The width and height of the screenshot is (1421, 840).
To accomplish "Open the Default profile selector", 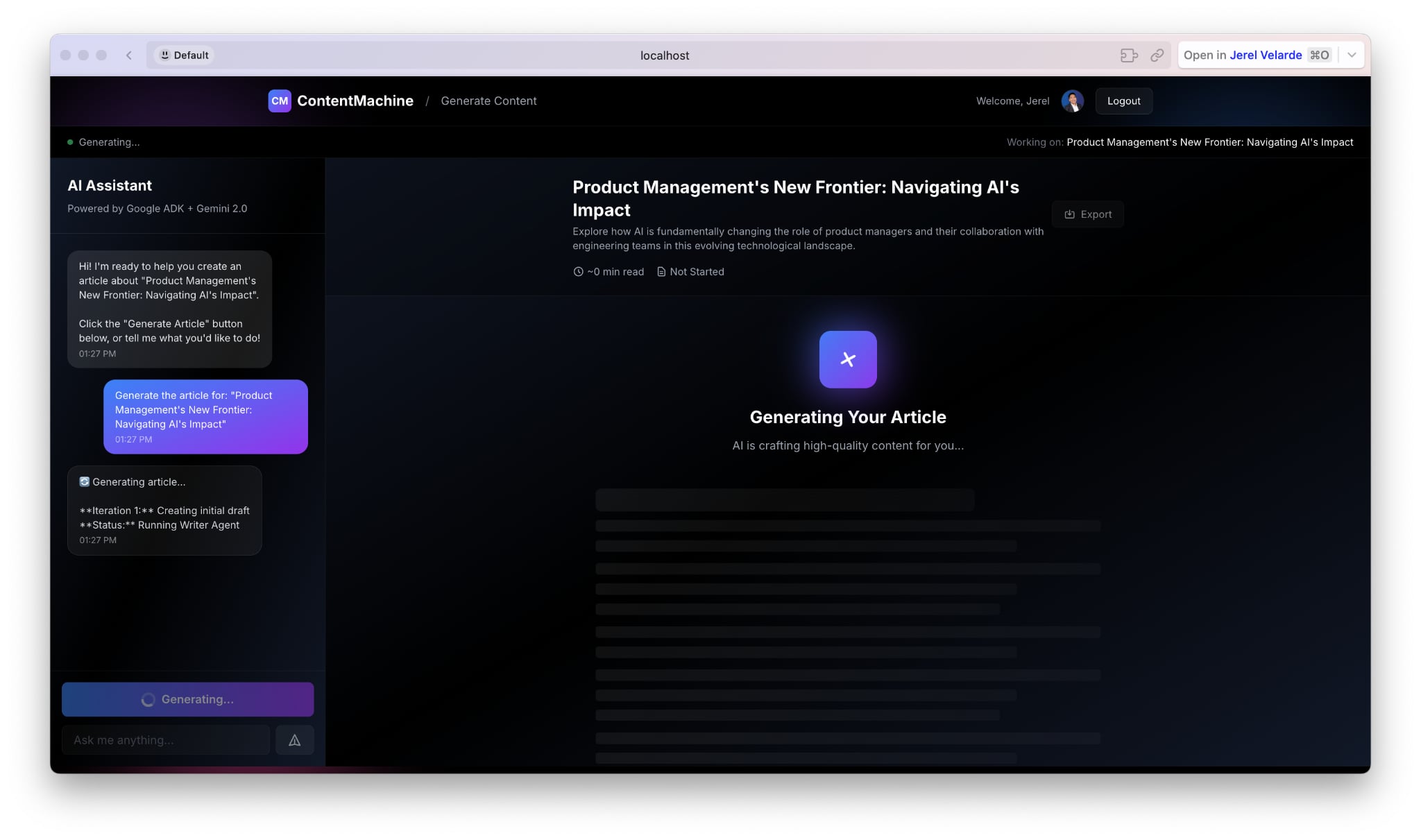I will point(184,55).
